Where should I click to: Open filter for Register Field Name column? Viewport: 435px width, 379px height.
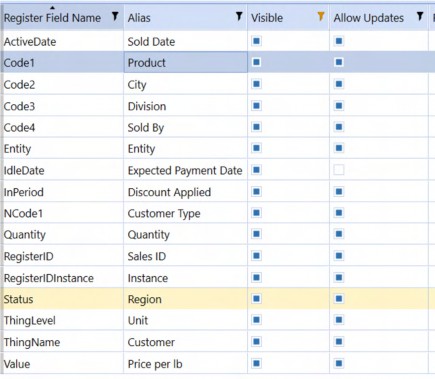(x=115, y=16)
